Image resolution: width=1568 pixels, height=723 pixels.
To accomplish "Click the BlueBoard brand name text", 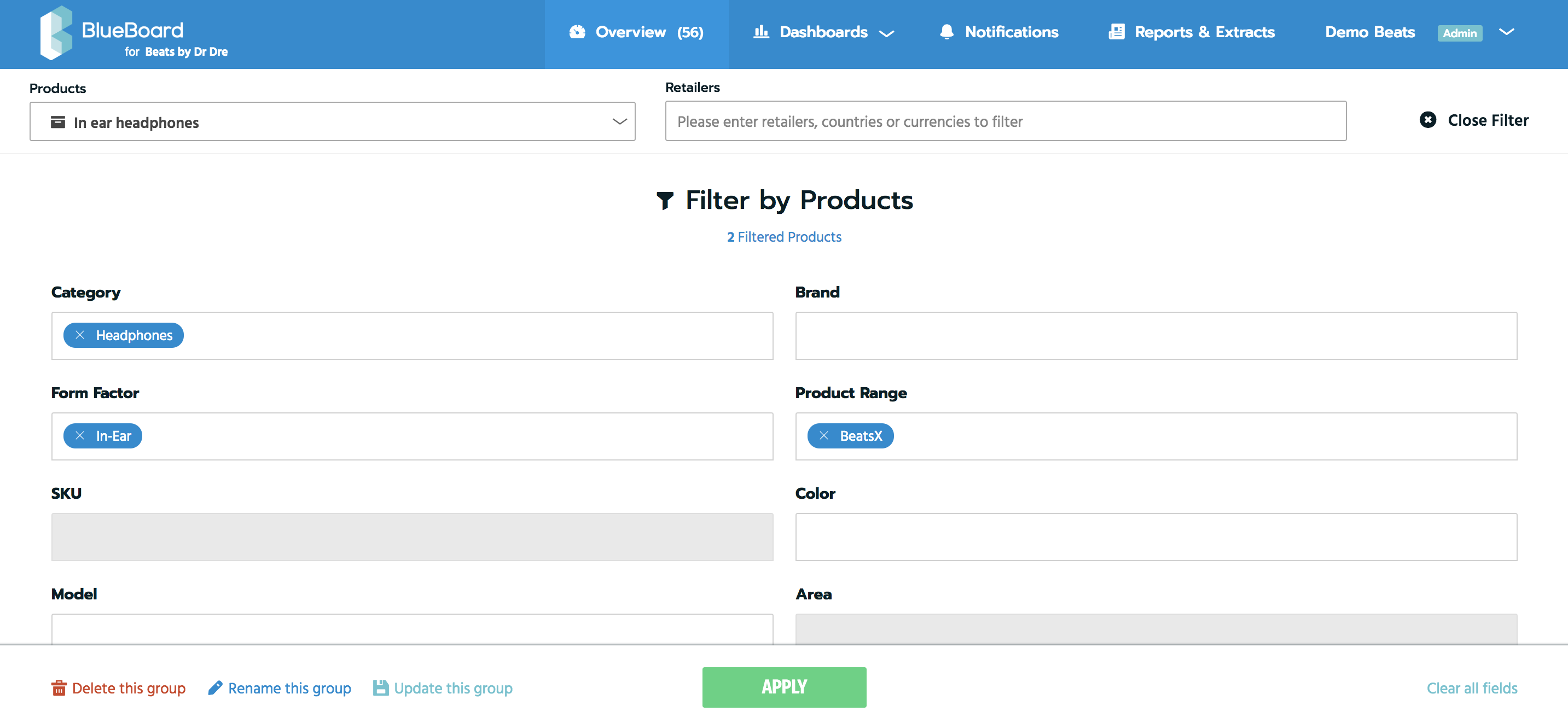I will [x=132, y=30].
